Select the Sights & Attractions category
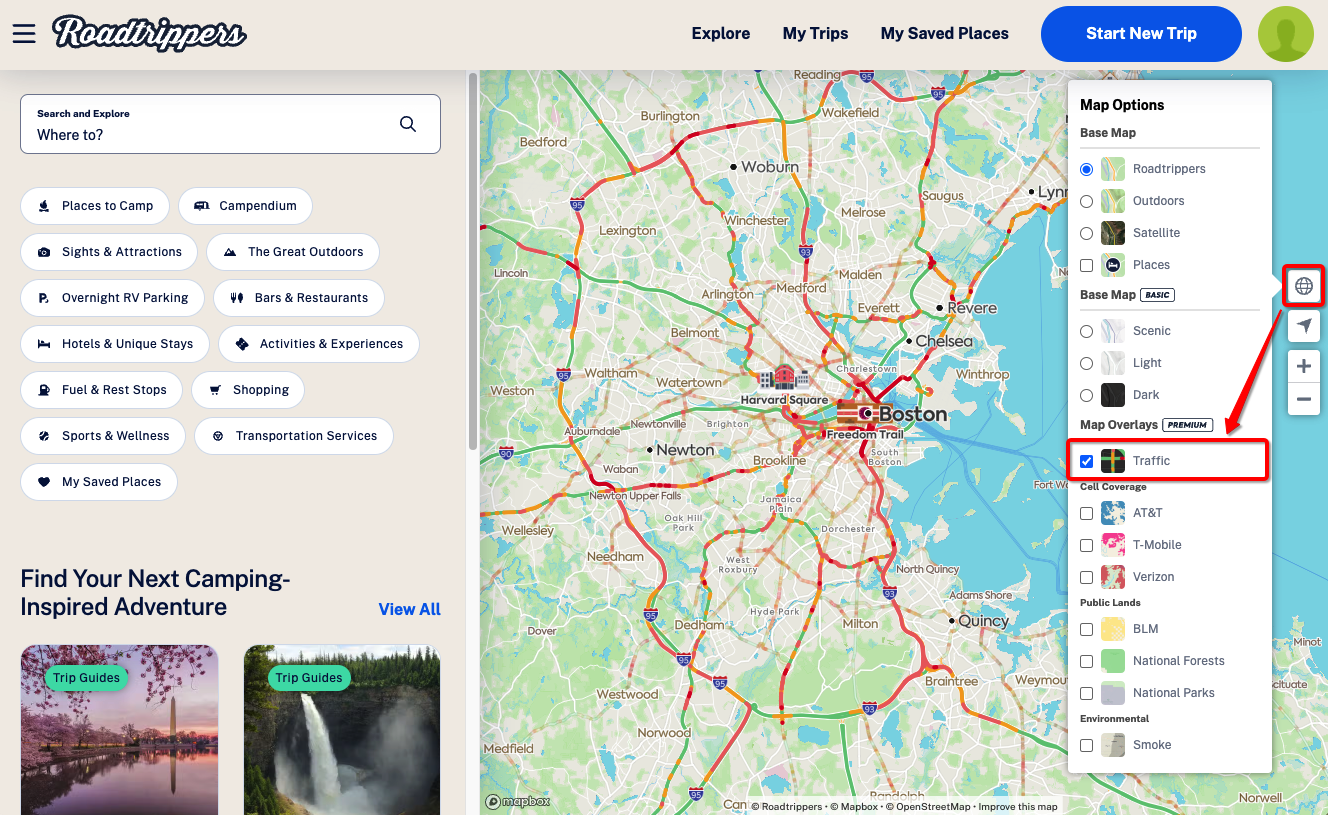 coord(109,252)
